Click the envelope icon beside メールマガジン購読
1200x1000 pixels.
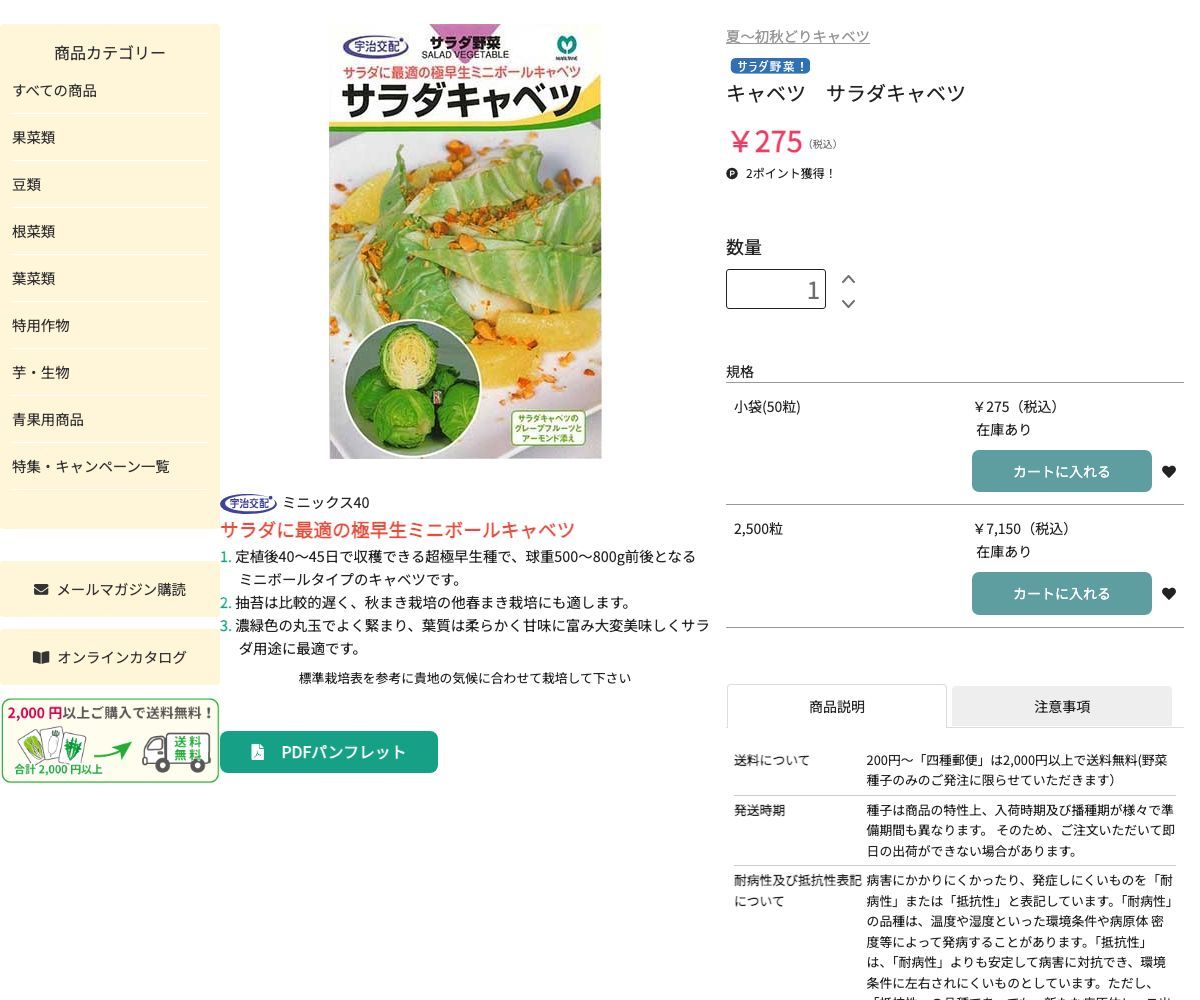pos(41,589)
